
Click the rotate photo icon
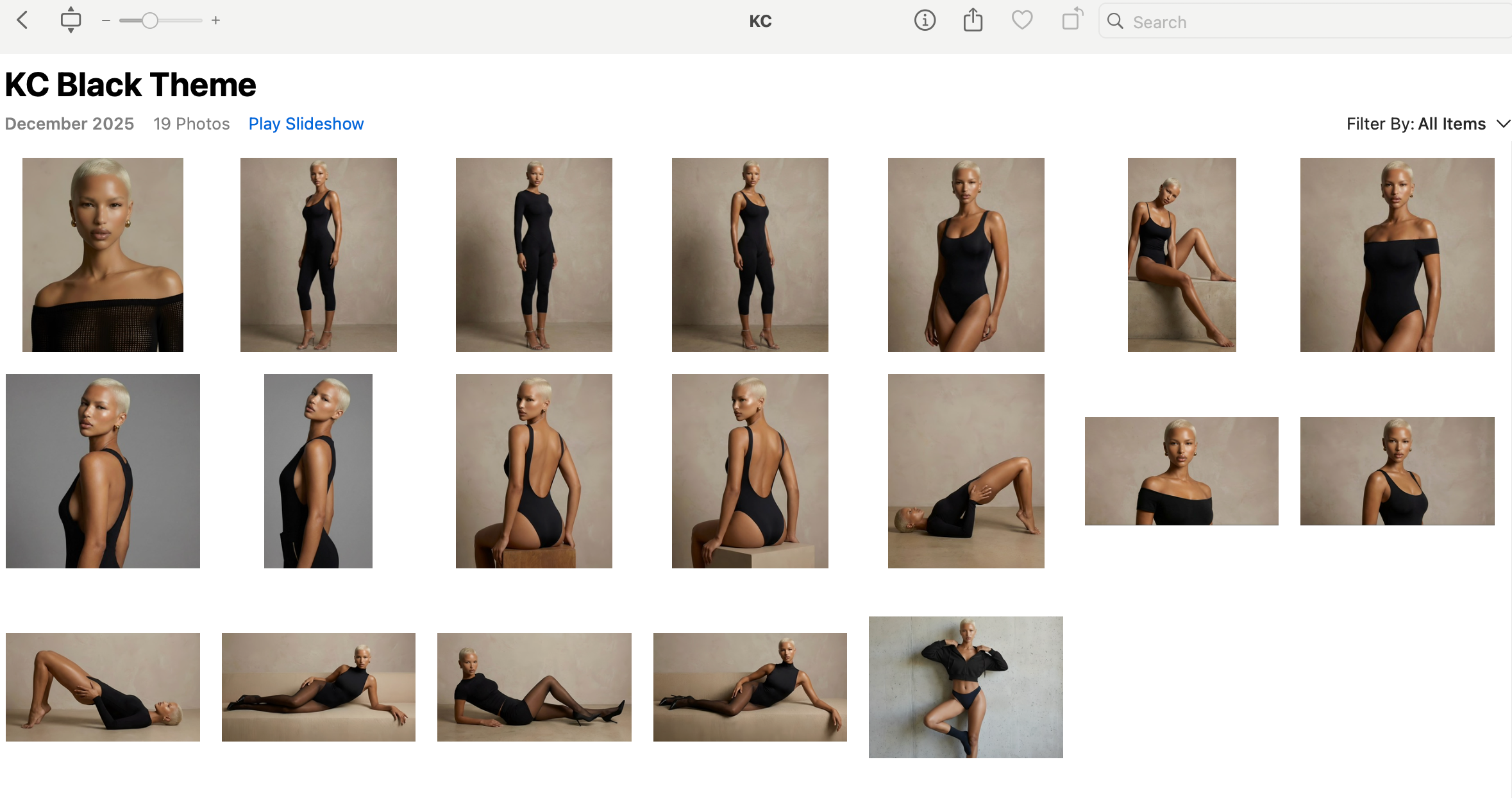pyautogui.click(x=1071, y=20)
